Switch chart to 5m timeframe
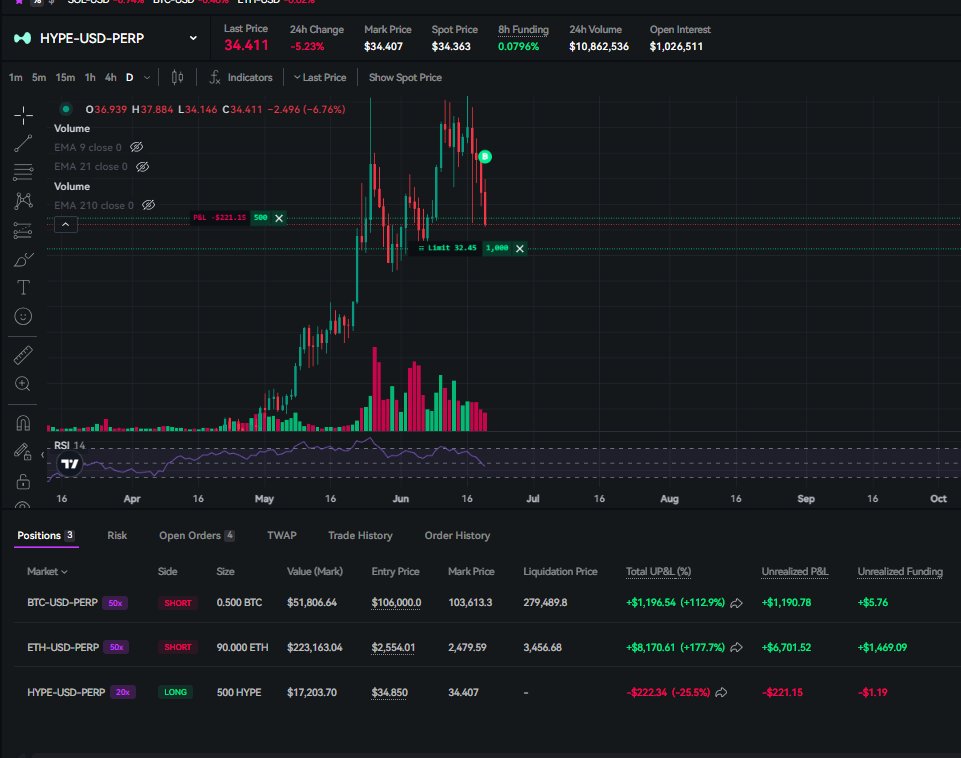Viewport: 961px width, 758px height. [x=39, y=77]
